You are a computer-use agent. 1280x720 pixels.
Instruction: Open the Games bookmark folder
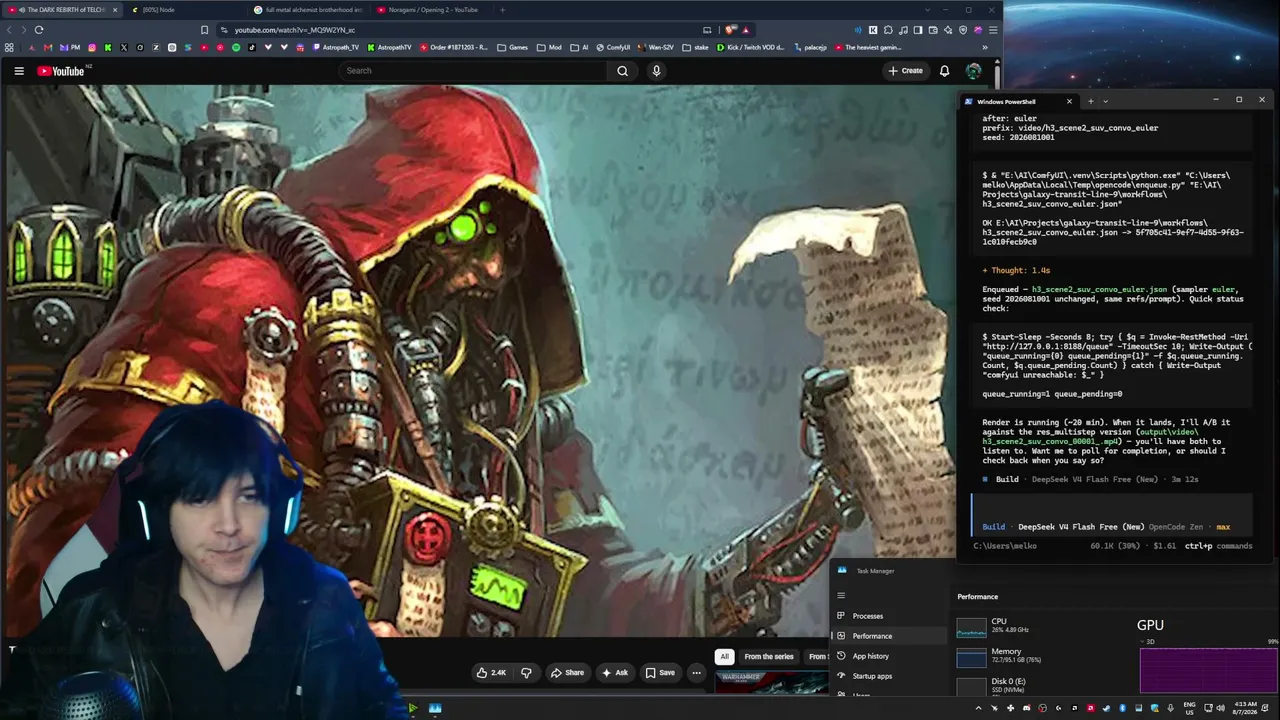[512, 47]
